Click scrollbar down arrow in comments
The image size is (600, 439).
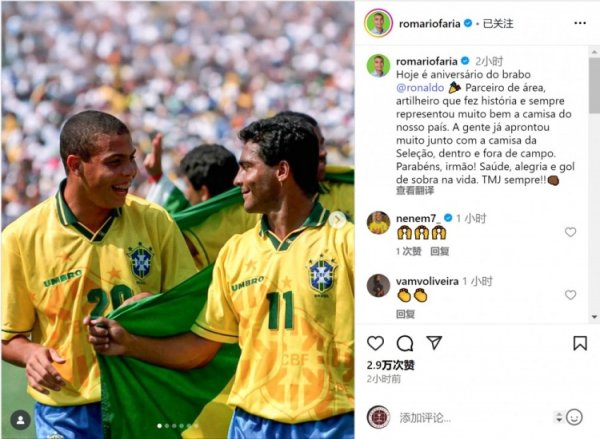pos(594,317)
